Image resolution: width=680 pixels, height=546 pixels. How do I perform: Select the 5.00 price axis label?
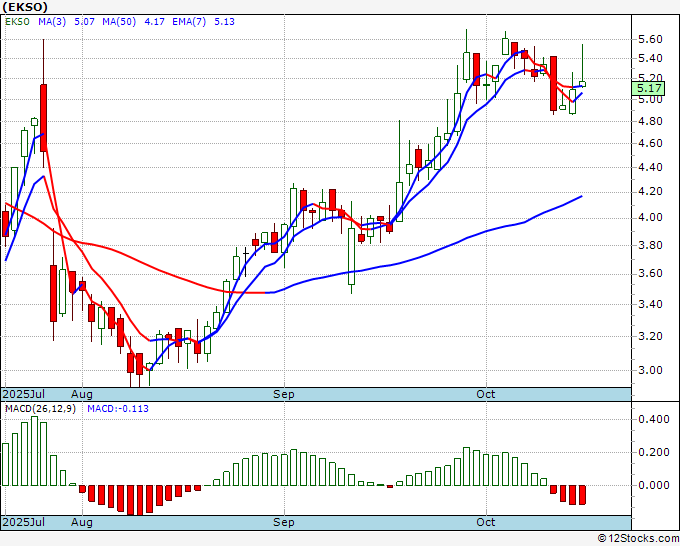[x=650, y=100]
